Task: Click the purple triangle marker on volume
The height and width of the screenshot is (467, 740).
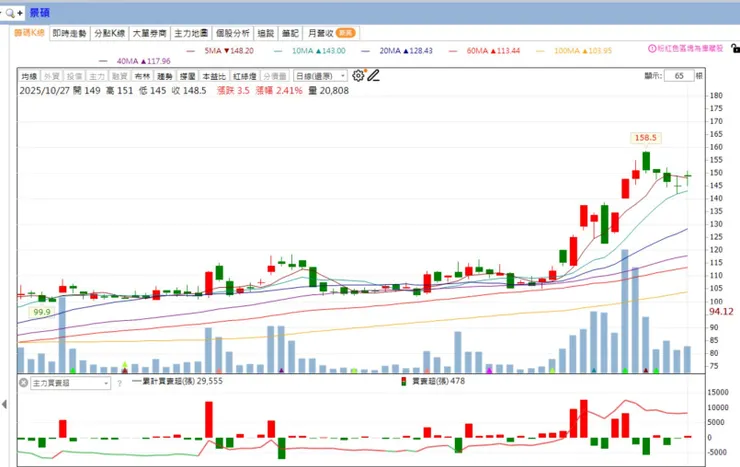Action: (281, 371)
